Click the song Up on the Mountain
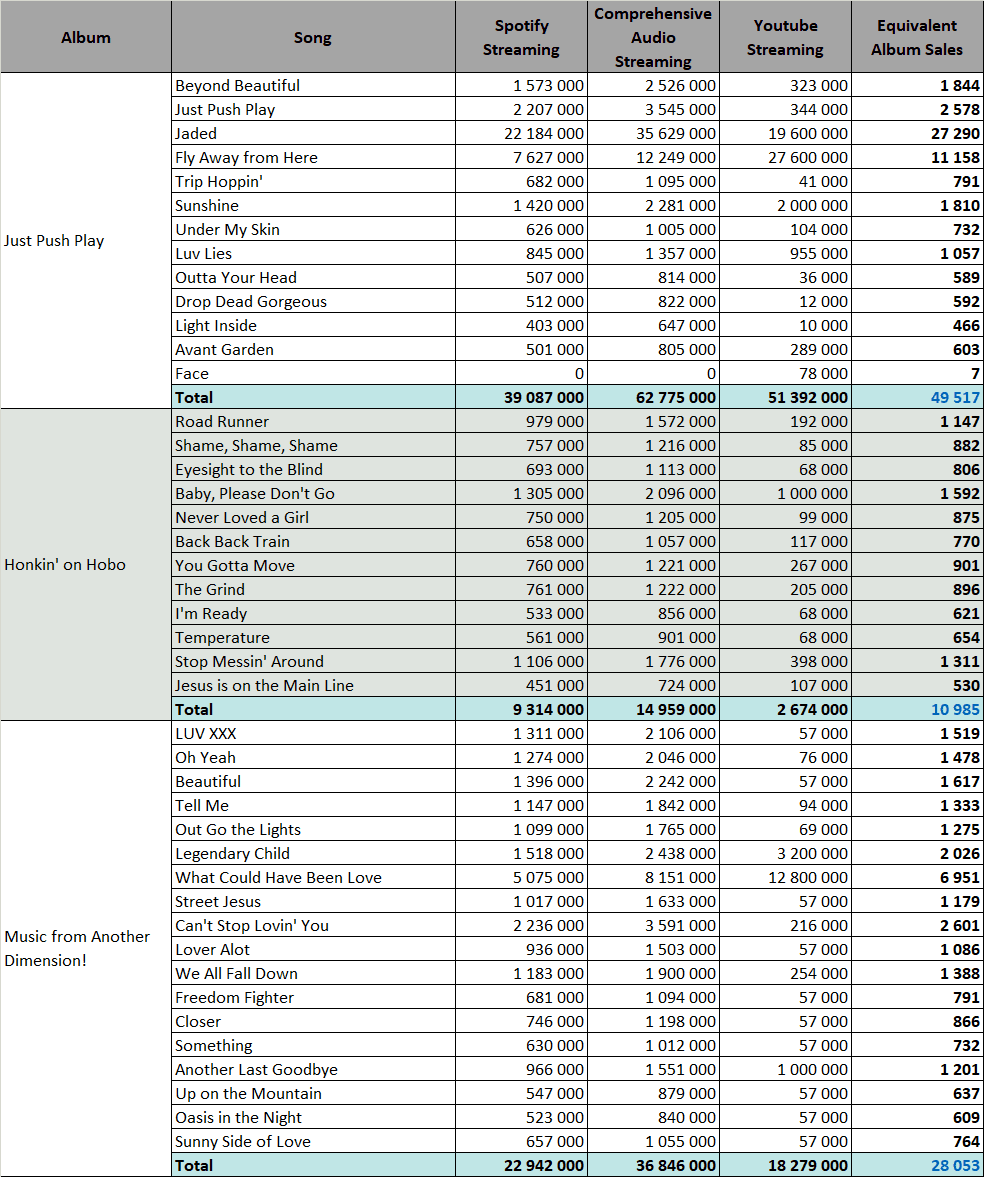The width and height of the screenshot is (984, 1177). click(313, 1094)
